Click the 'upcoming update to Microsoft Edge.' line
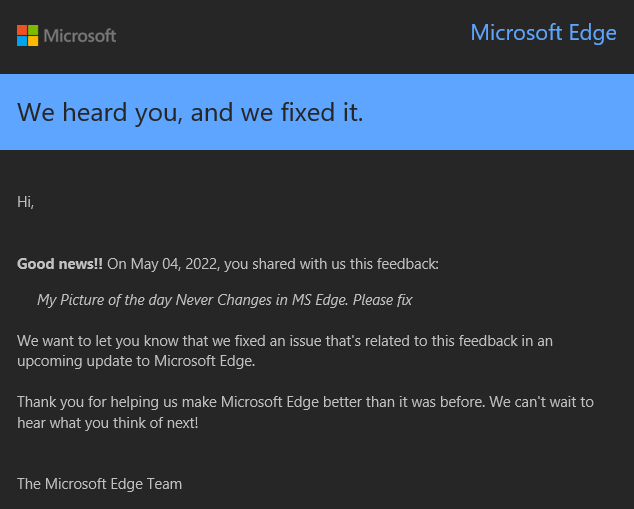634x509 pixels. [136, 361]
